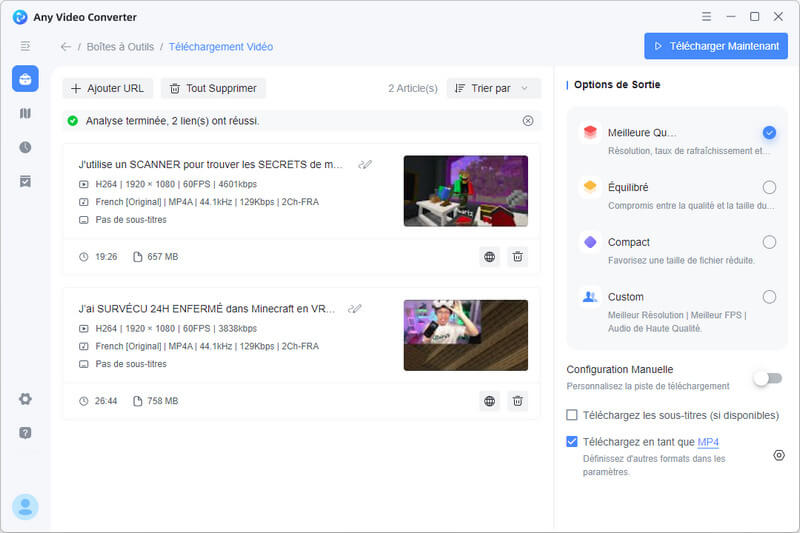800x533 pixels.
Task: Open the SCANNER video in browser globe icon
Action: click(x=489, y=257)
